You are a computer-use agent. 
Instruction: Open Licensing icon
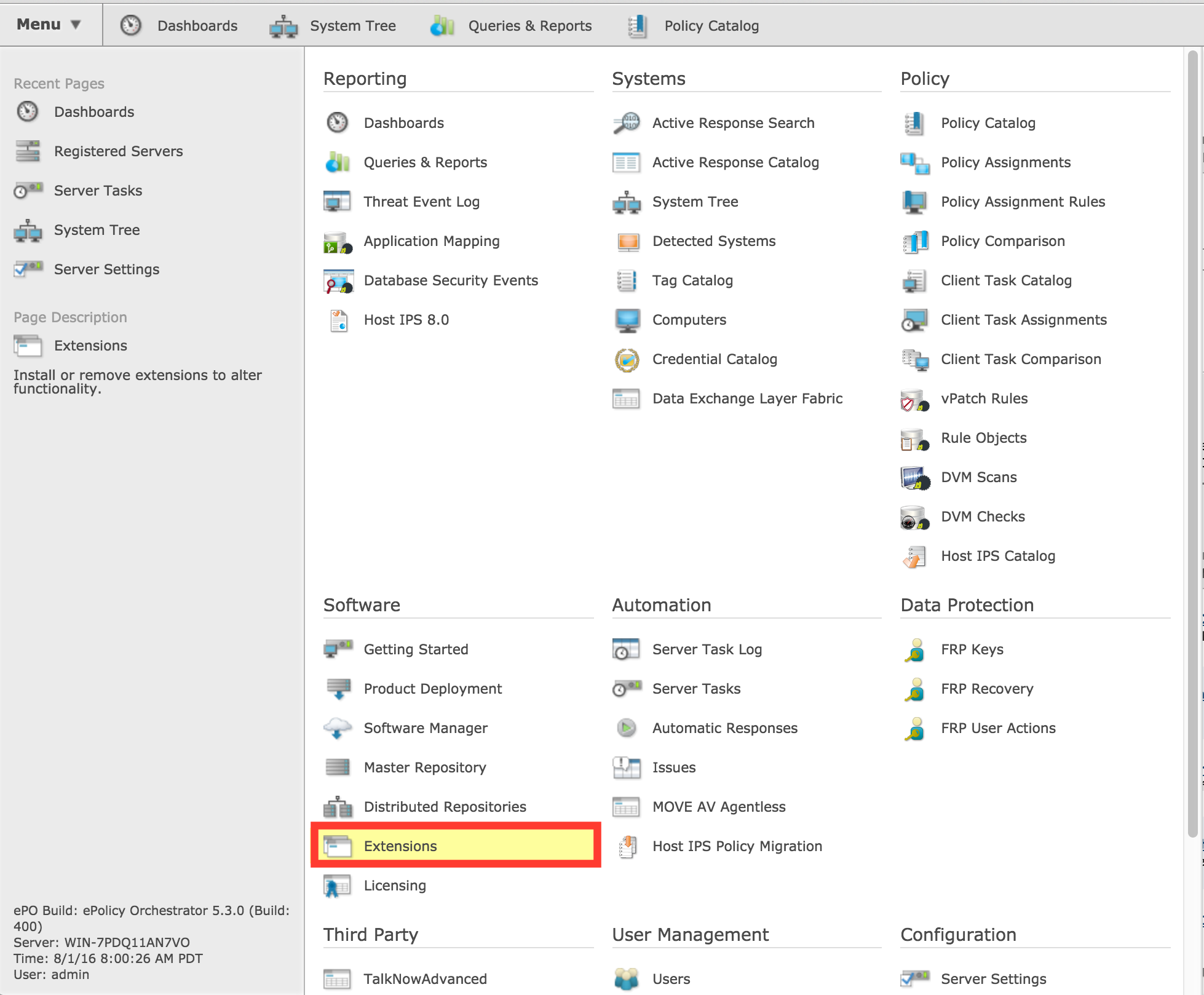337,886
